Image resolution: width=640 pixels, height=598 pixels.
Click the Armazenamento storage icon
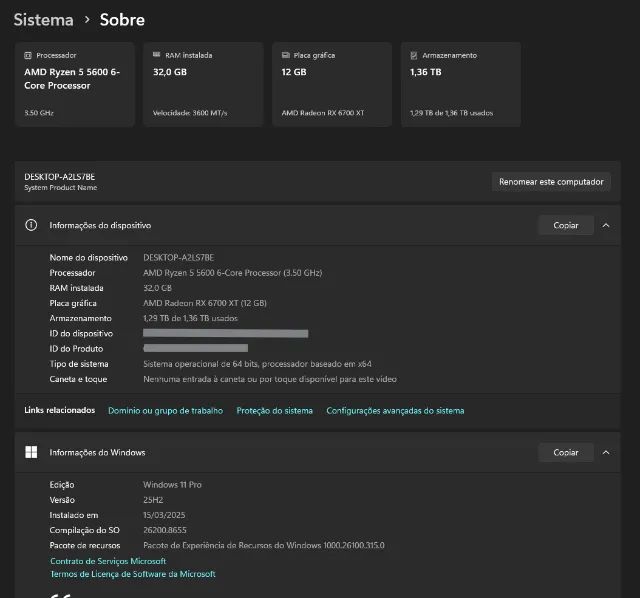point(414,56)
